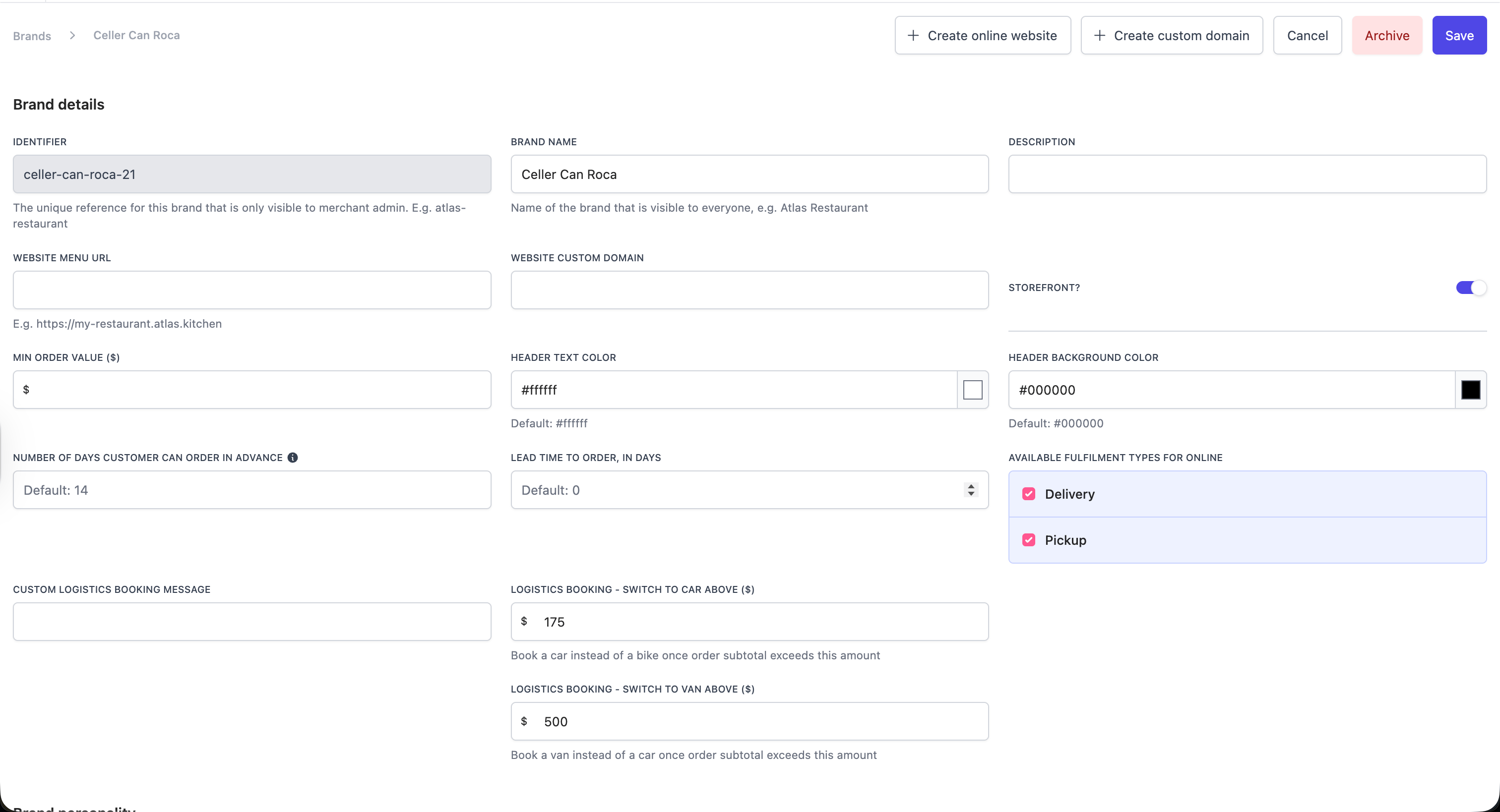Toggle the Storefront switch

pos(1470,288)
